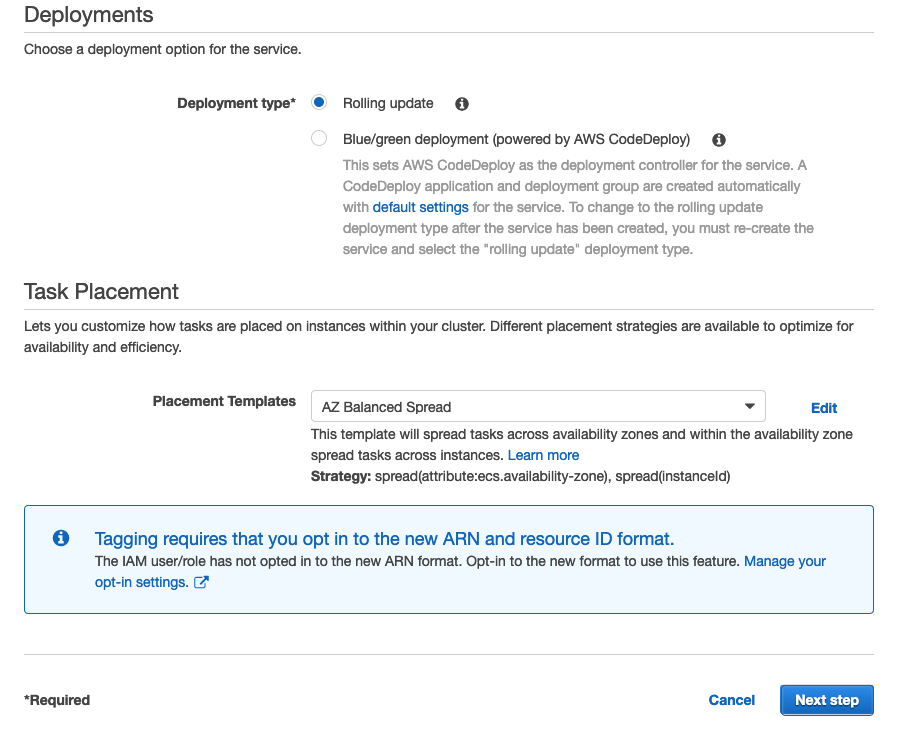Image resolution: width=905 pixels, height=732 pixels.
Task: Show info about Rolling update
Action: pos(462,104)
